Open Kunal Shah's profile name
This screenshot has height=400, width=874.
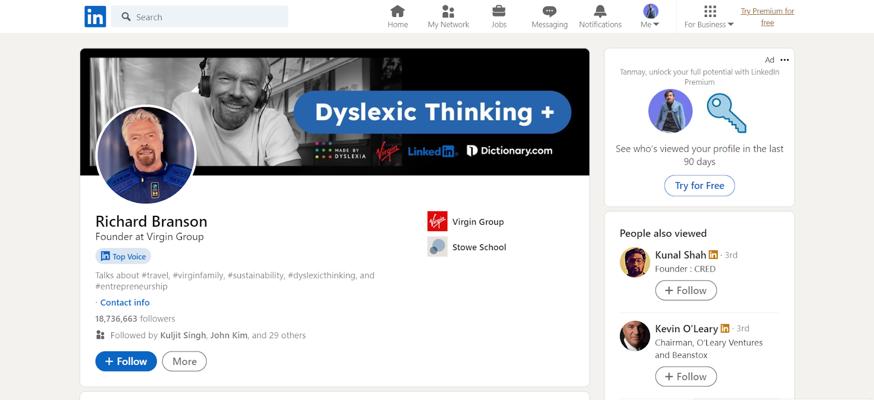click(x=681, y=255)
